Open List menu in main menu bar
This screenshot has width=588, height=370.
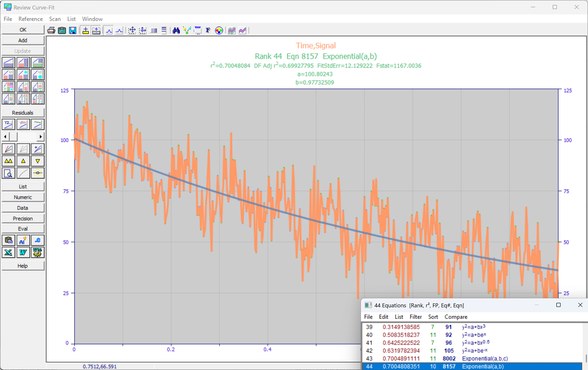(71, 19)
